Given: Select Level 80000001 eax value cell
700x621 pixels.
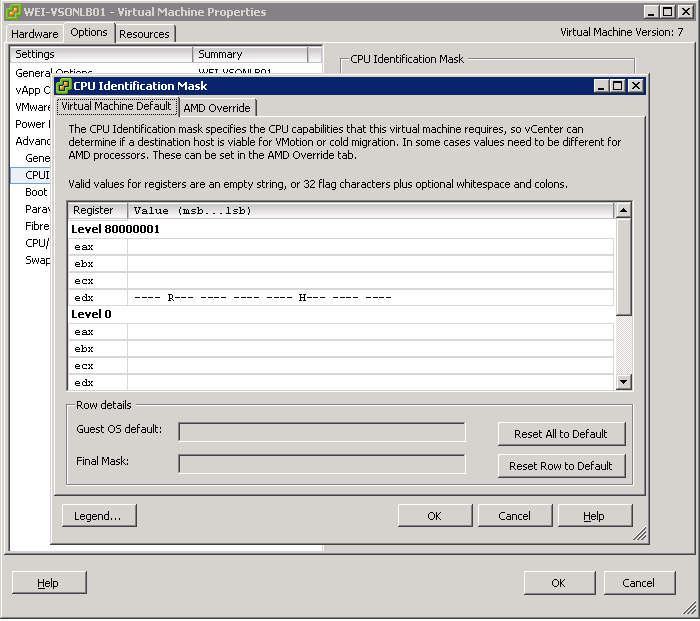Looking at the screenshot, I should [370, 246].
